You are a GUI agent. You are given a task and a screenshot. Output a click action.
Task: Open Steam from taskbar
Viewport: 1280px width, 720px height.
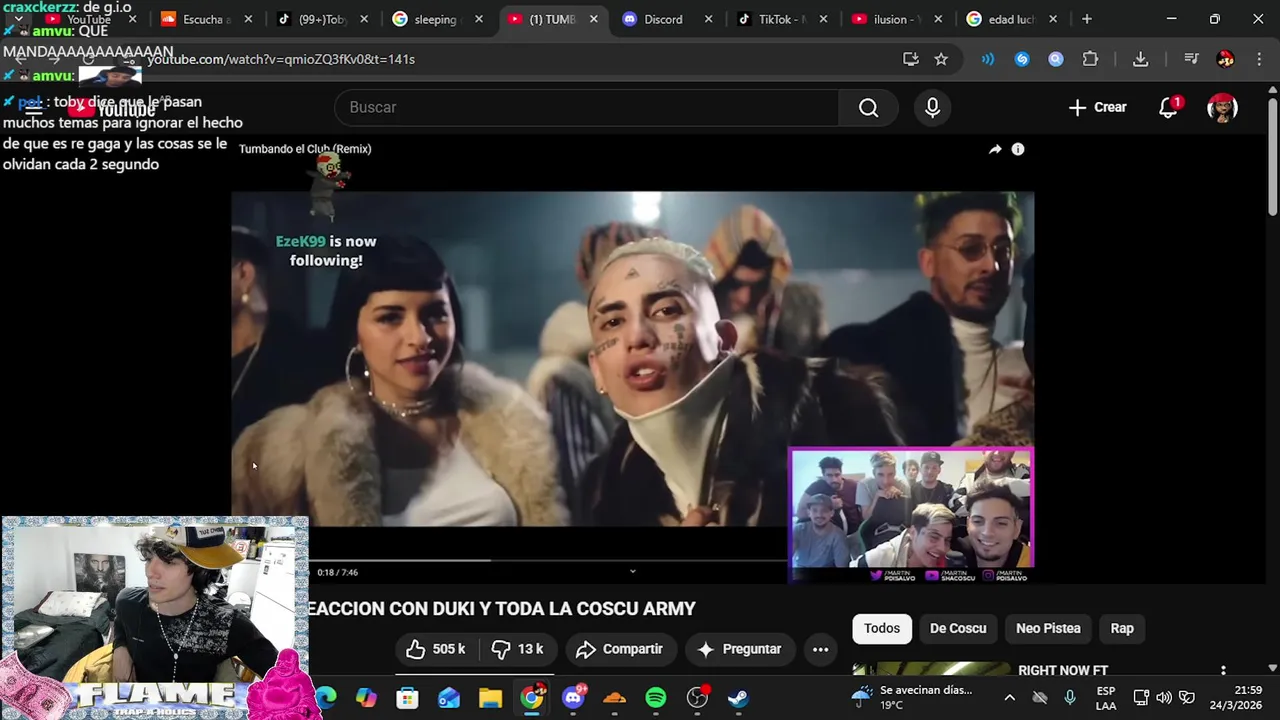tap(738, 697)
